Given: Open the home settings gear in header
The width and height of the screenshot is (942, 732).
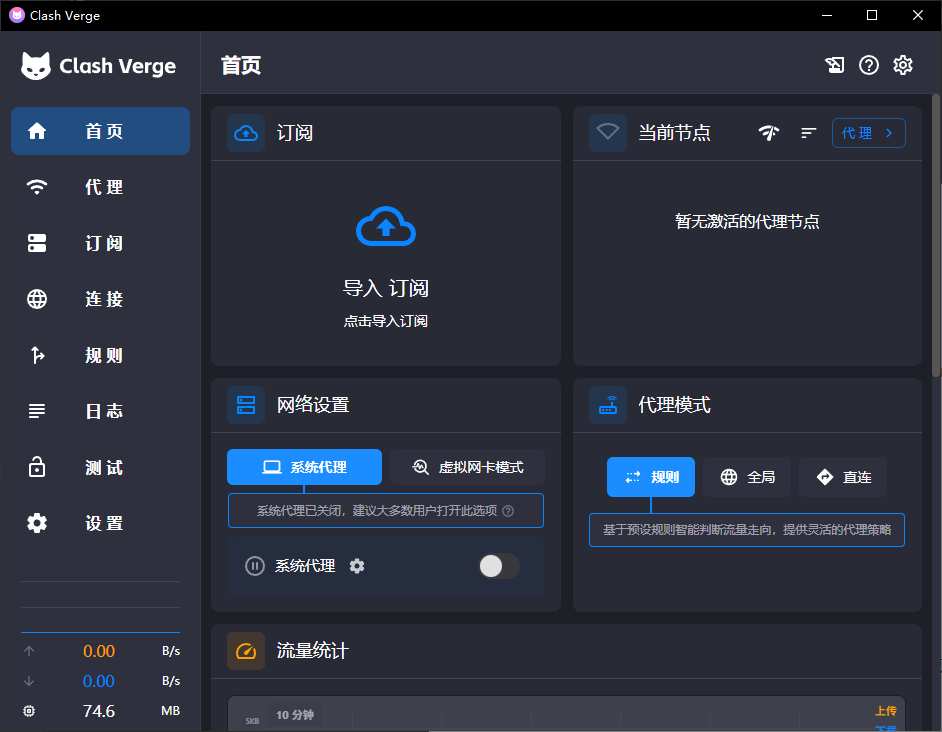Looking at the screenshot, I should point(903,65).
